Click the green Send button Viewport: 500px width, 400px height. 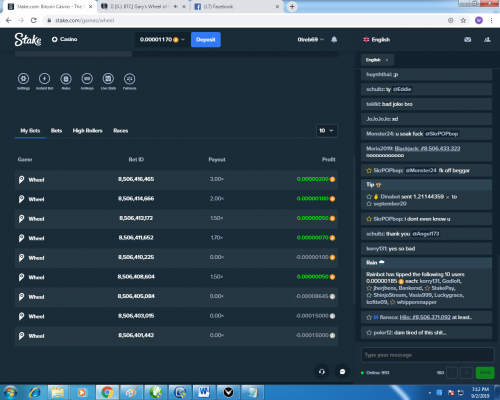(485, 372)
